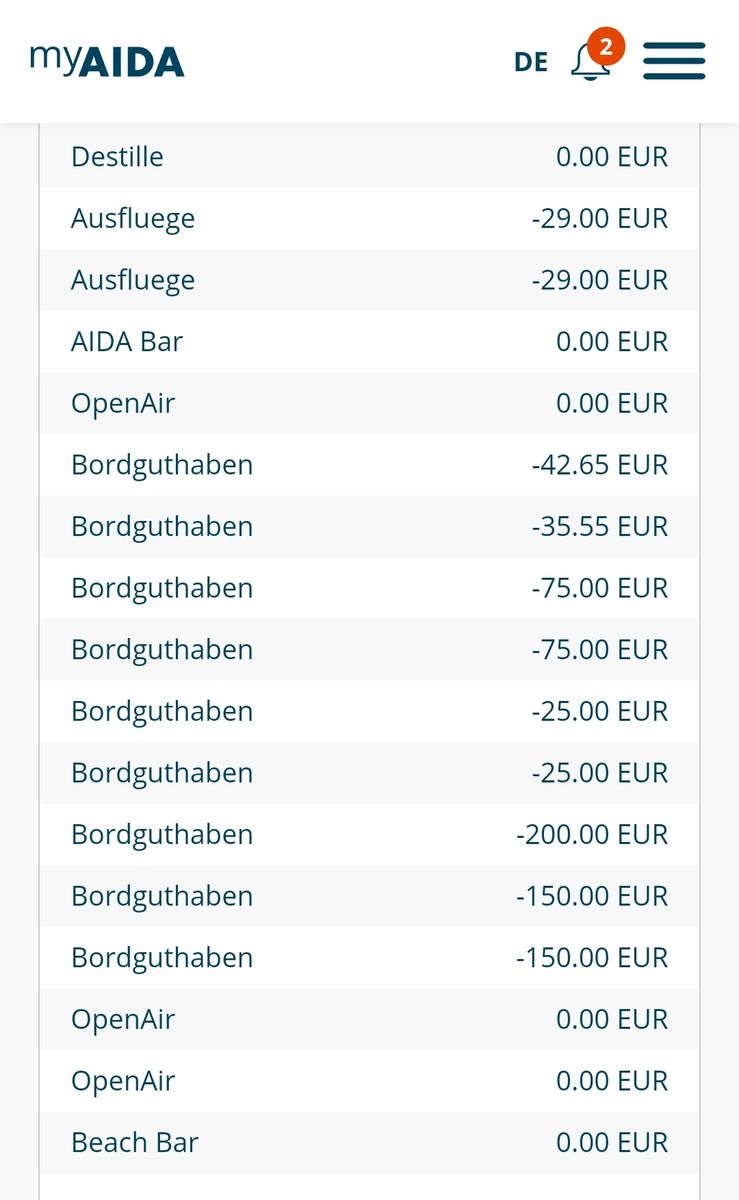Select the OpenAir entry directly above Beach Bar
The height and width of the screenshot is (1200, 739).
(x=123, y=1081)
